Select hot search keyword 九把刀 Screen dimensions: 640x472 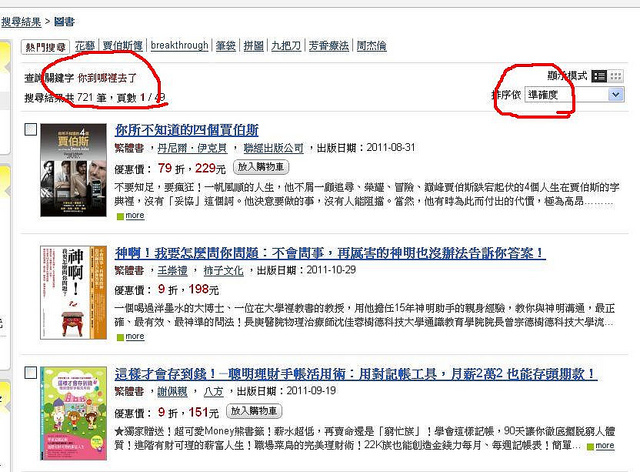pos(286,45)
